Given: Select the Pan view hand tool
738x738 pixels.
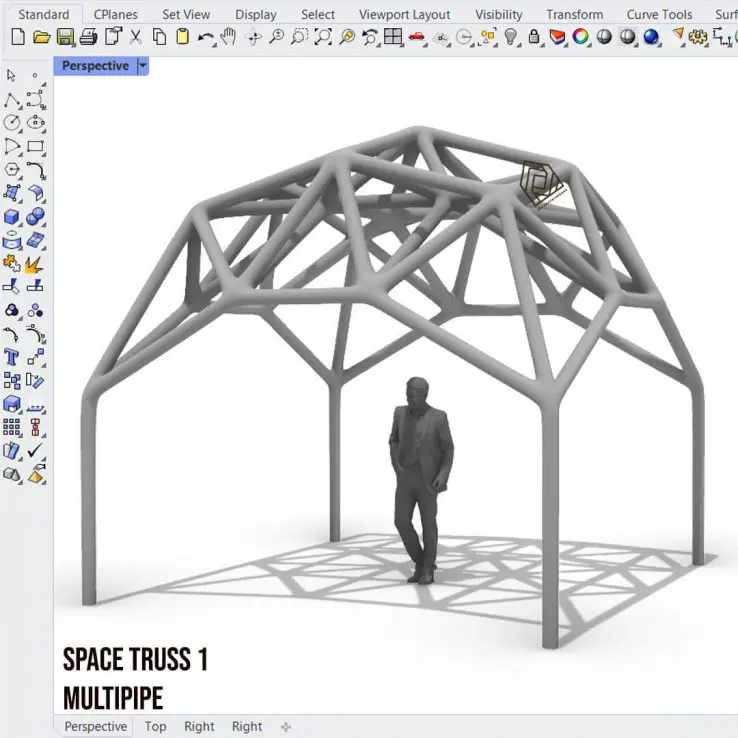Looking at the screenshot, I should click(229, 37).
